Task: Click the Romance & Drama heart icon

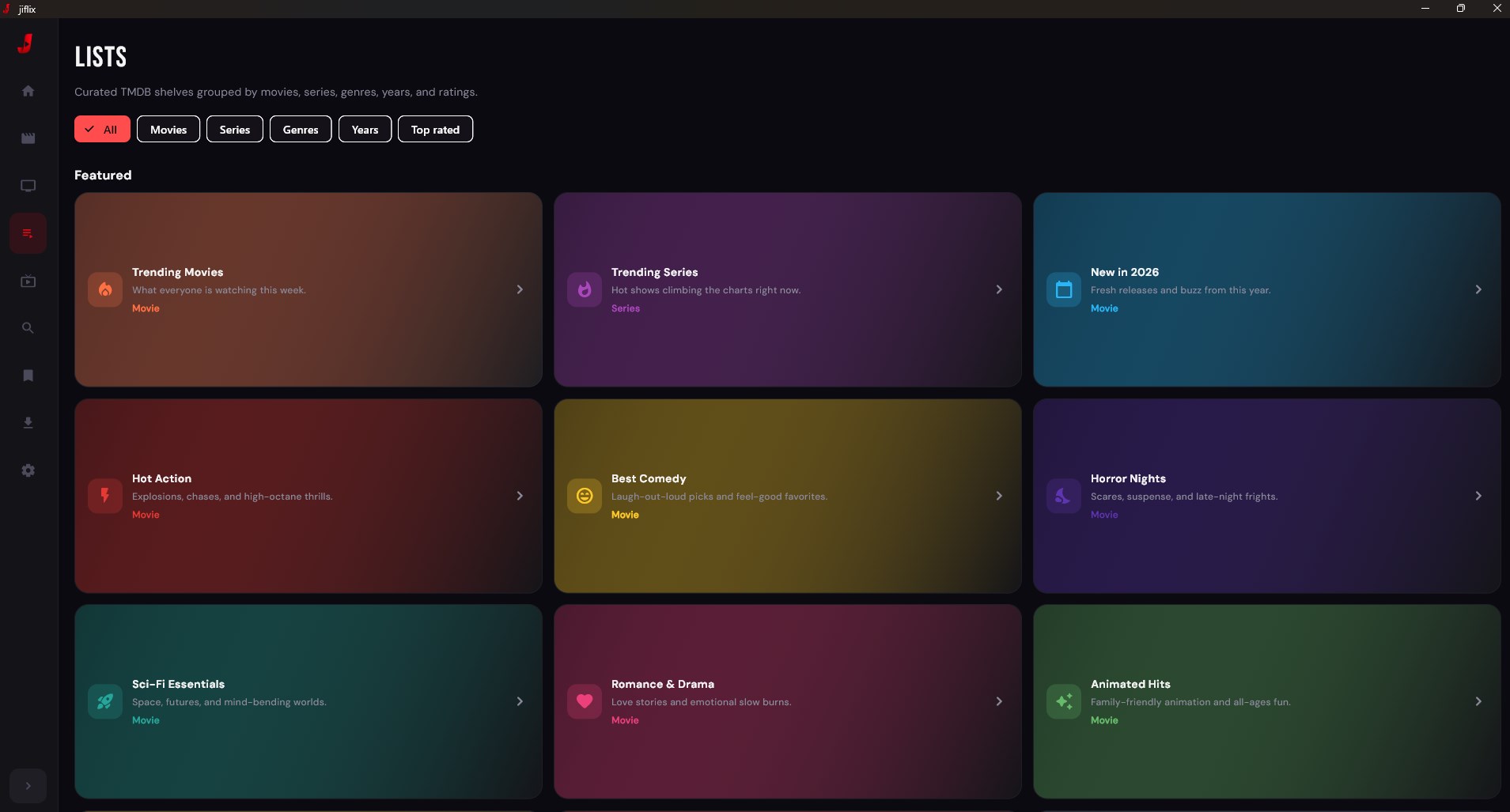Action: pyautogui.click(x=585, y=701)
